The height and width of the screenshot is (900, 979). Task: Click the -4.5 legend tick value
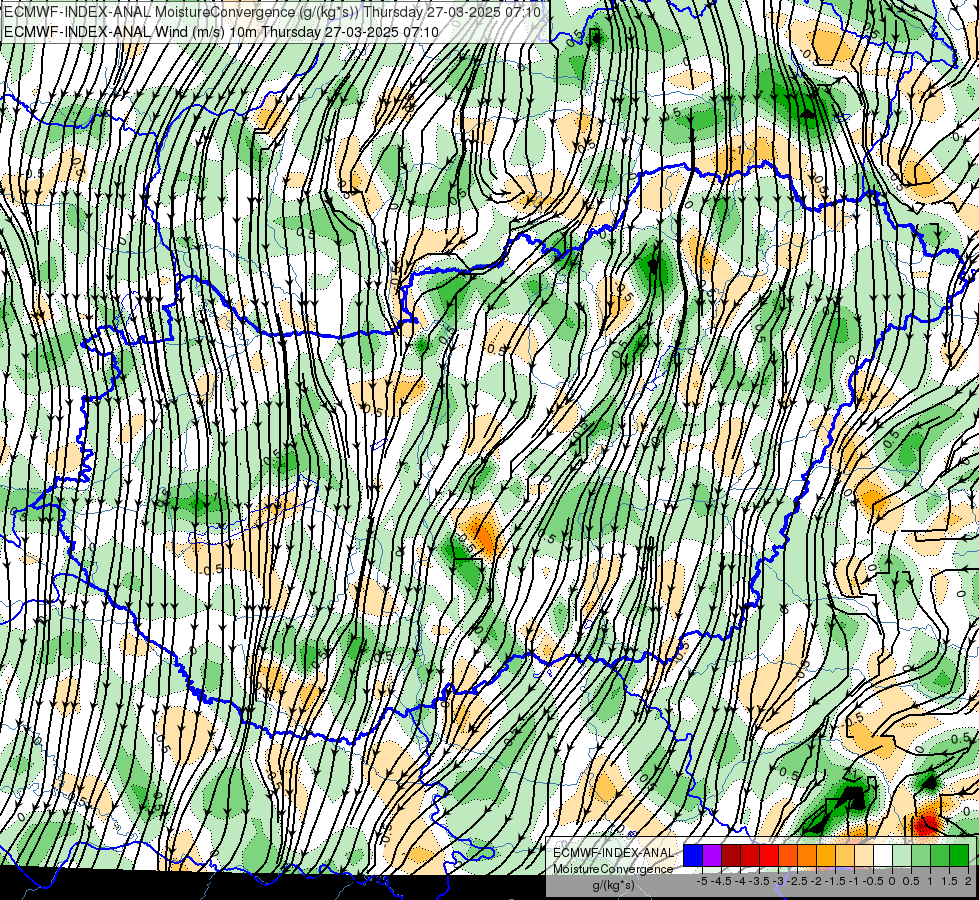(721, 881)
